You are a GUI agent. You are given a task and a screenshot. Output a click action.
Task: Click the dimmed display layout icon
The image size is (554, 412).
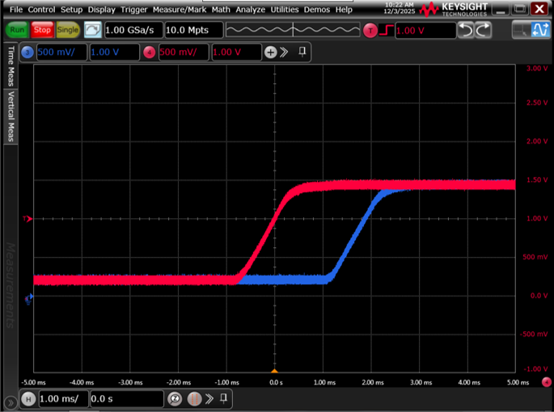(521, 30)
